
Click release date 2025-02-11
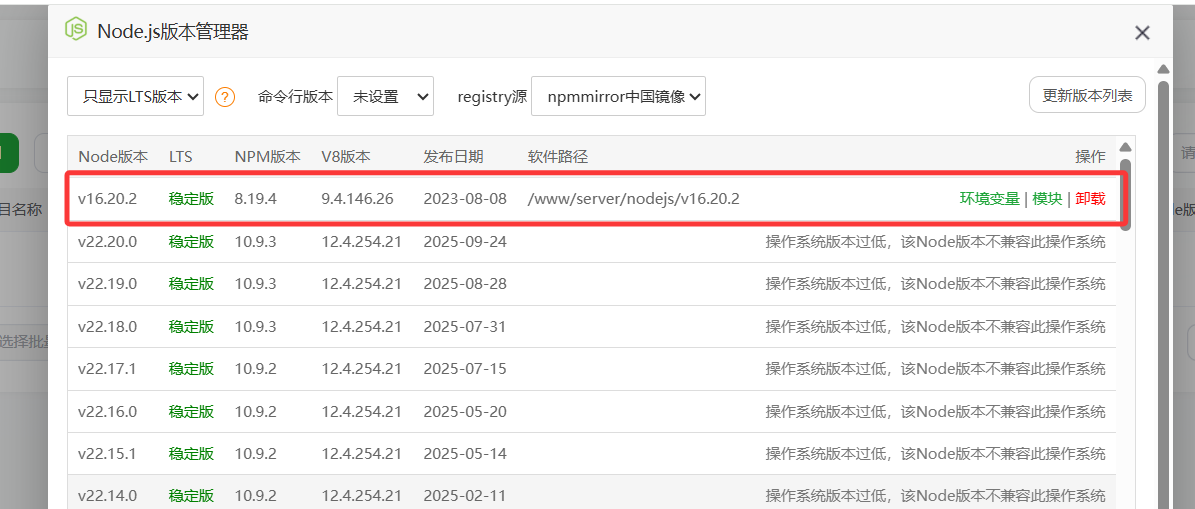[465, 496]
